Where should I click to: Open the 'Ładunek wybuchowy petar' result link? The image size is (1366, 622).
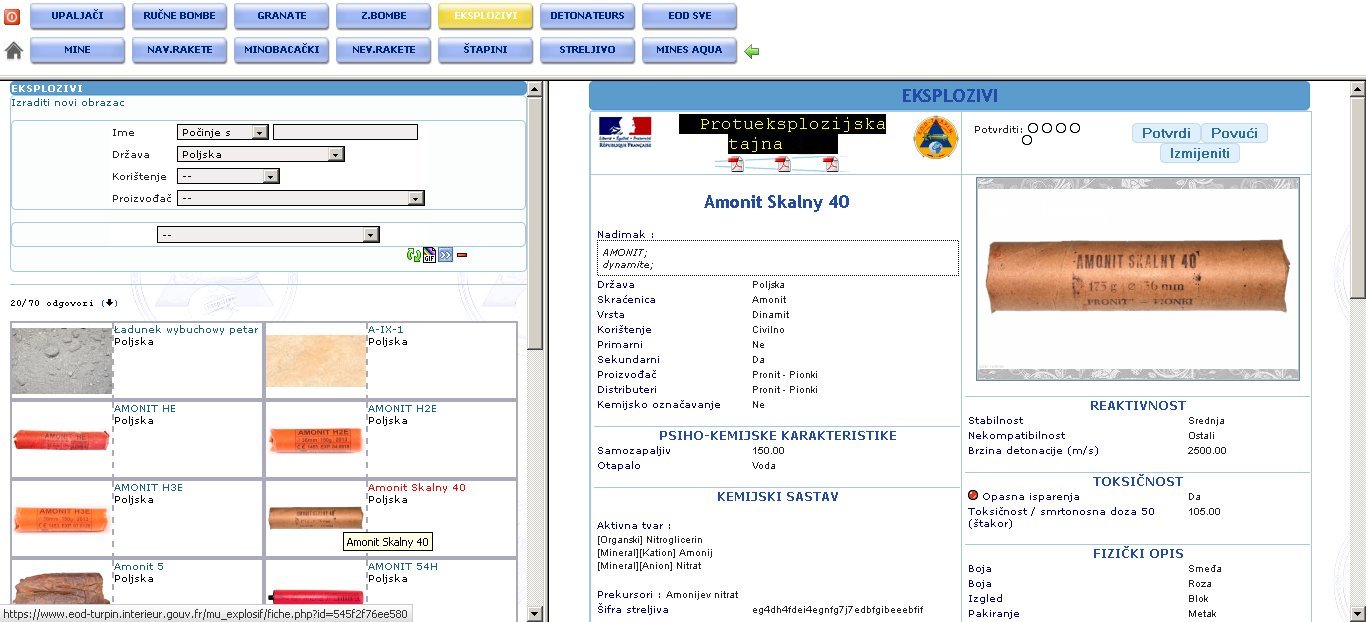186,329
